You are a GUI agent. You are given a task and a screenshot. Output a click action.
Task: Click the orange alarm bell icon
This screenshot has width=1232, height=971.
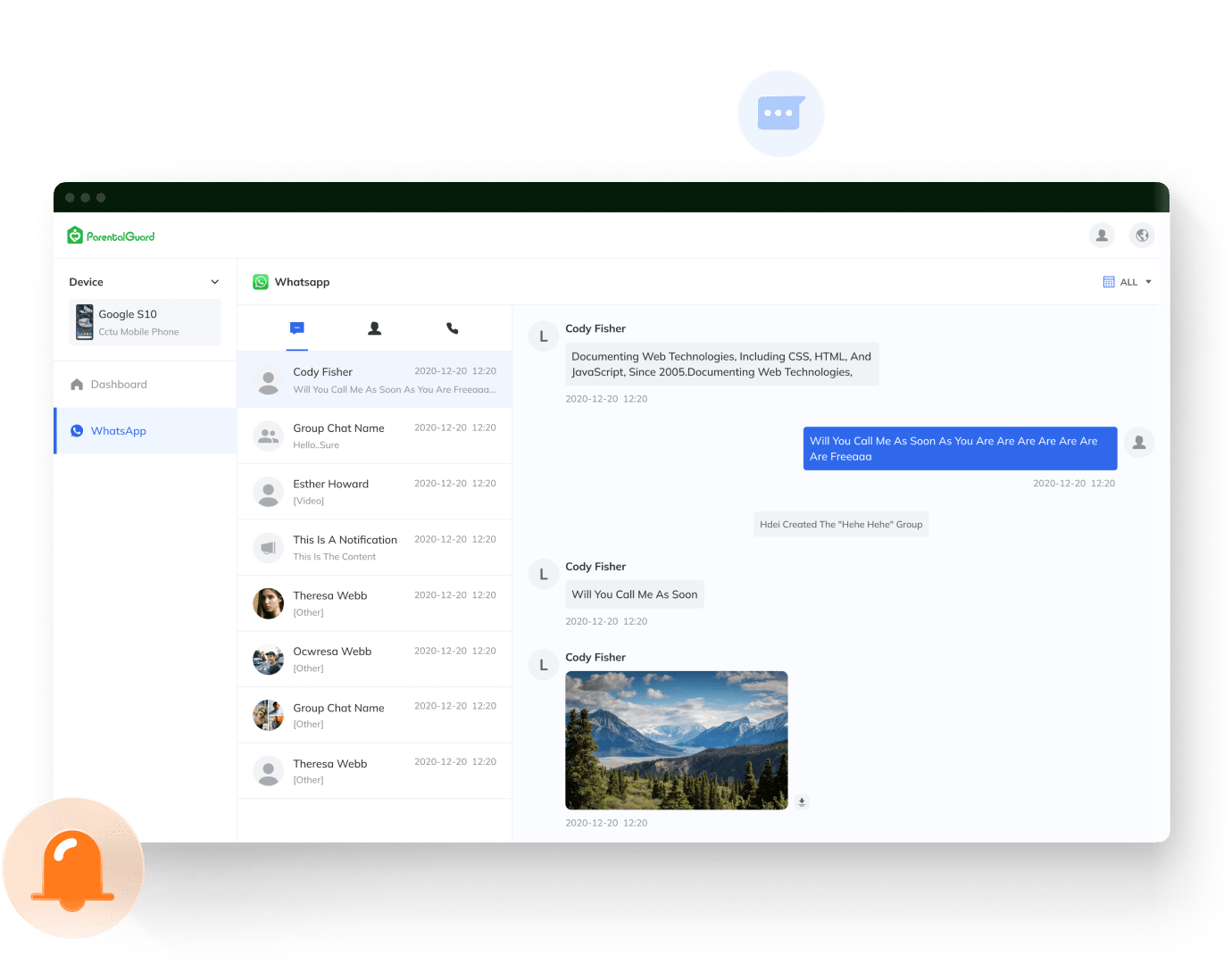point(73,868)
